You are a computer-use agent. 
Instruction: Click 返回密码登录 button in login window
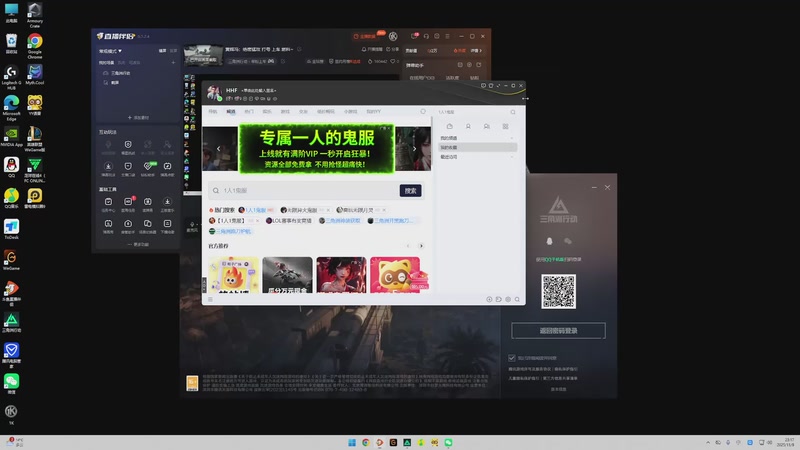559,331
